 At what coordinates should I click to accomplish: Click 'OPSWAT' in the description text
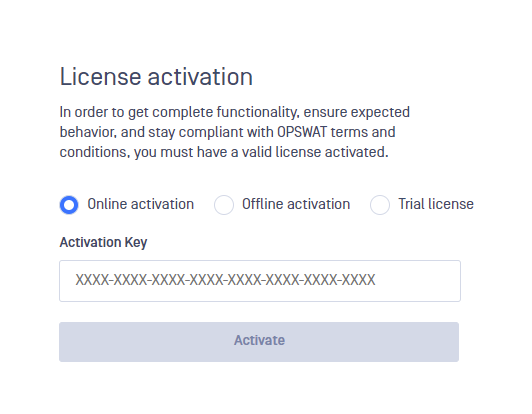point(302,132)
